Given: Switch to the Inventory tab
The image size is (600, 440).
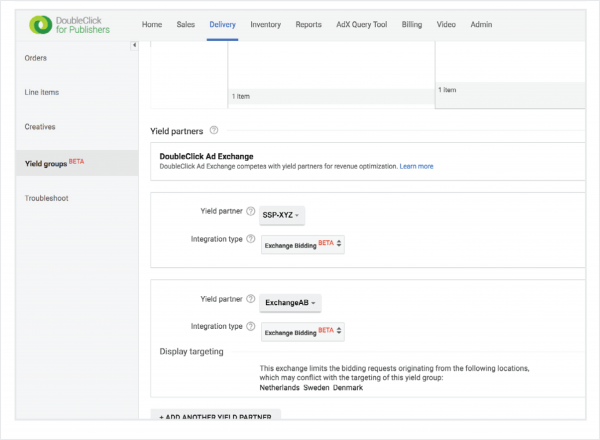Looking at the screenshot, I should [x=266, y=24].
